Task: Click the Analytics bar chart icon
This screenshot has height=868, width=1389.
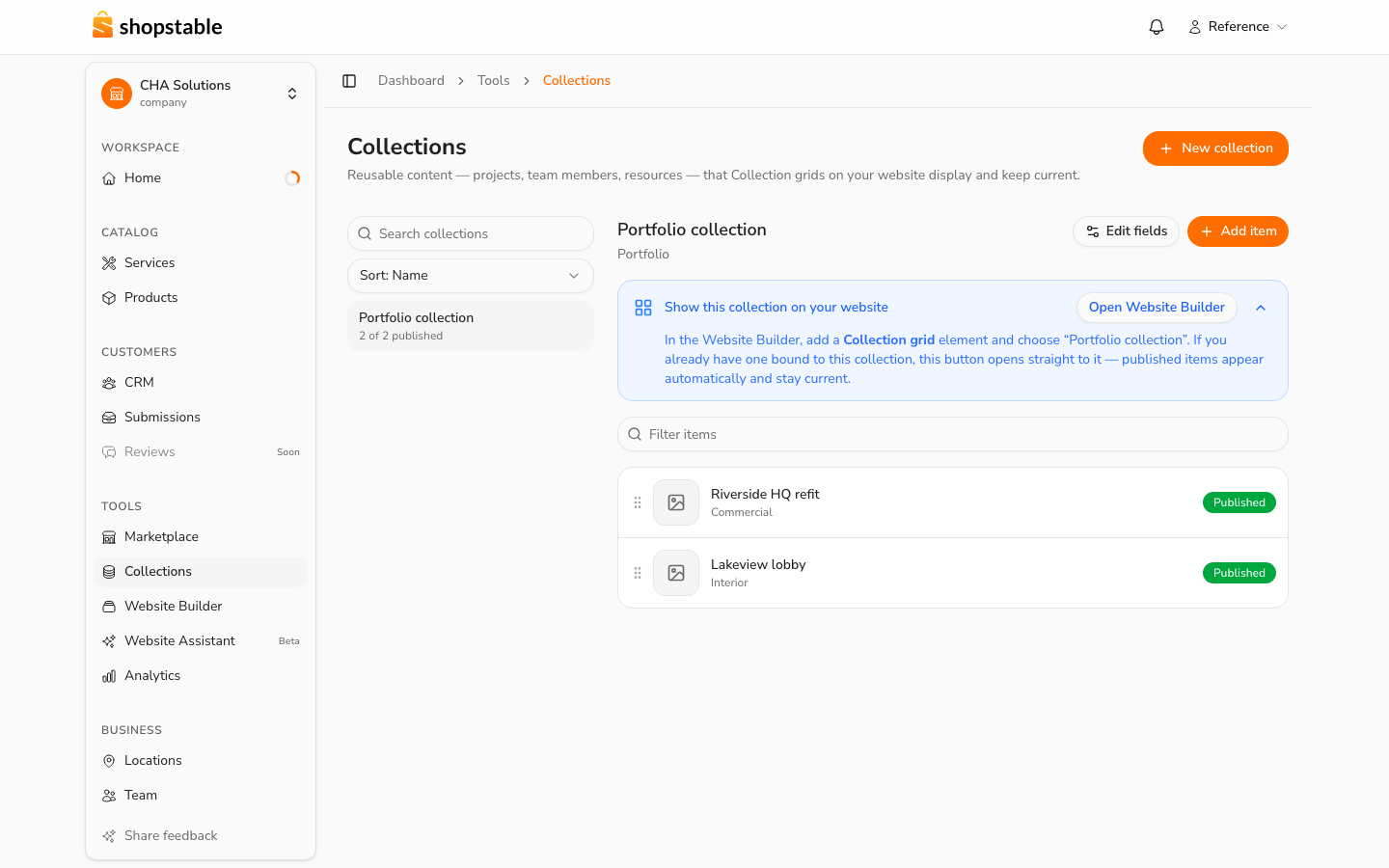Action: pyautogui.click(x=109, y=676)
